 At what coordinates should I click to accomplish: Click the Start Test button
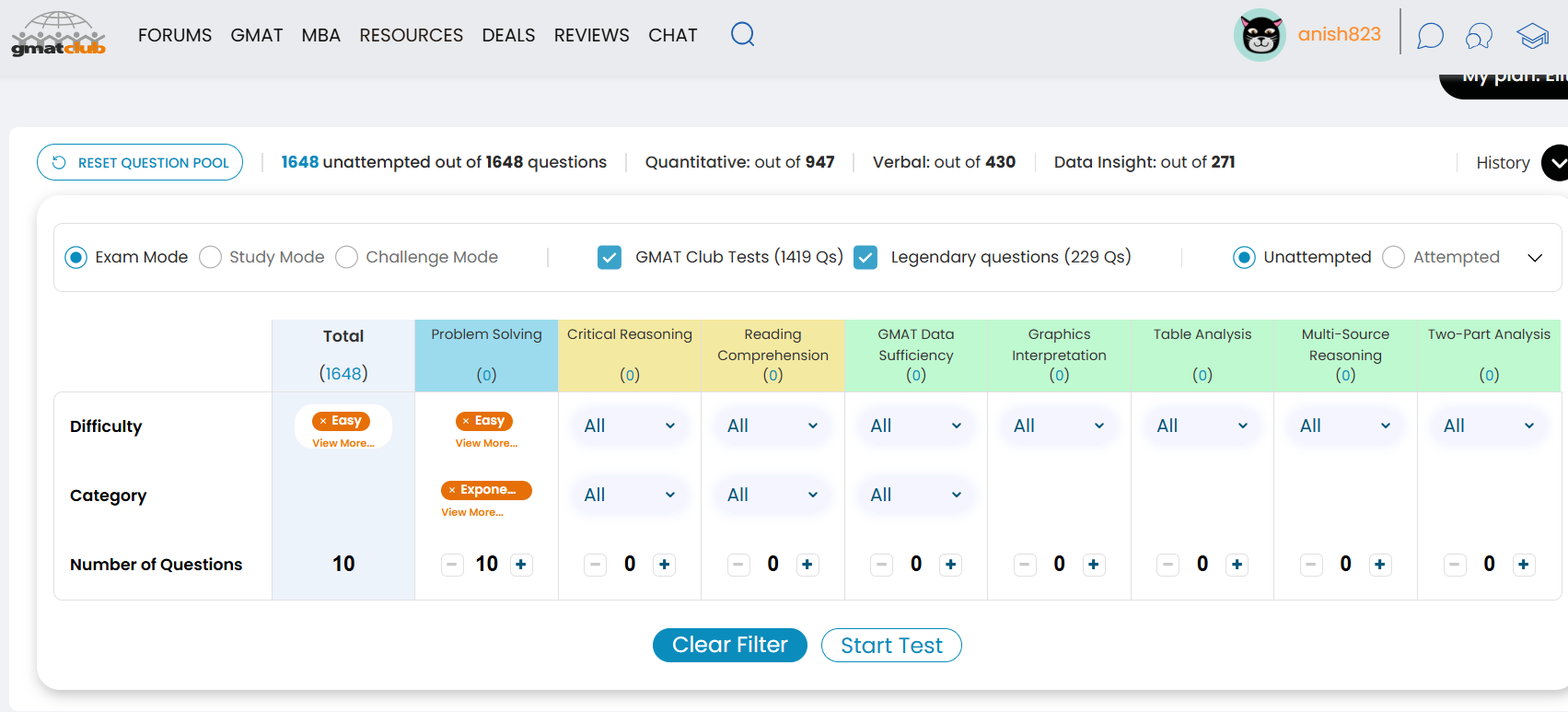[x=891, y=645]
